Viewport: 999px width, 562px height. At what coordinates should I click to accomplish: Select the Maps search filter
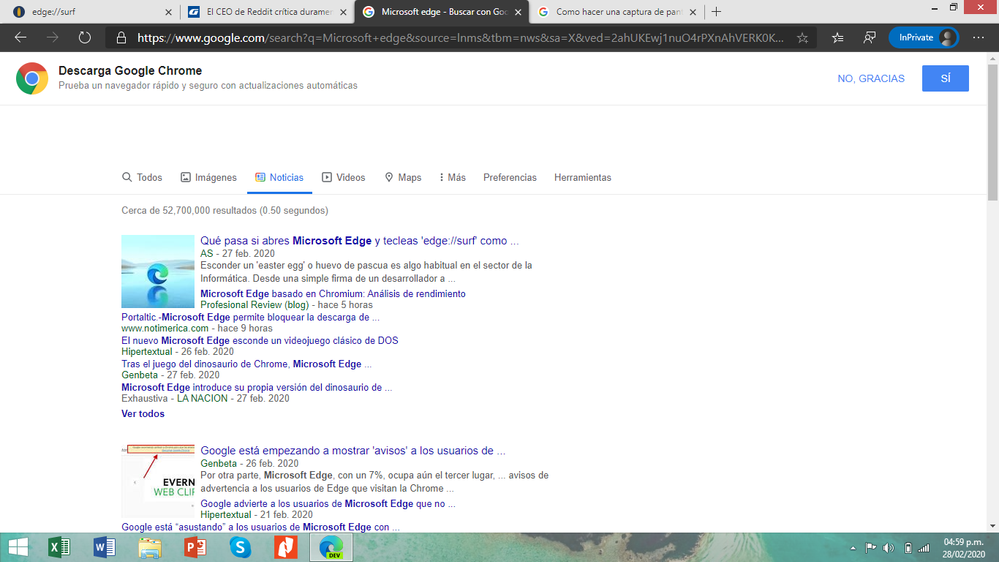coord(403,177)
